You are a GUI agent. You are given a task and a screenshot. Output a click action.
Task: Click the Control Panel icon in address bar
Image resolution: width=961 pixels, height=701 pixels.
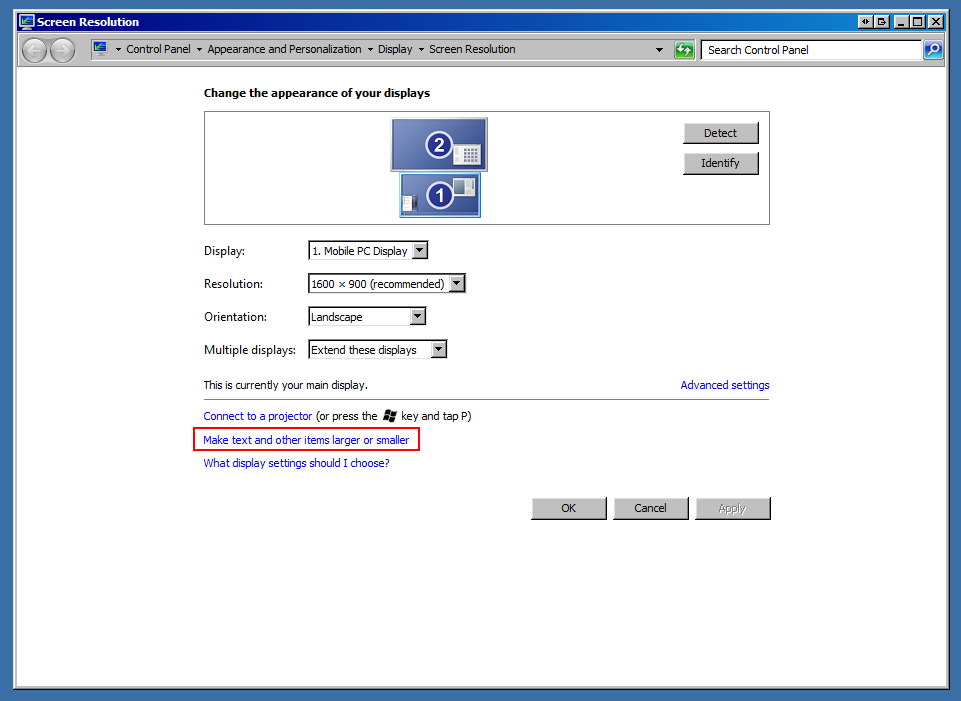click(101, 49)
